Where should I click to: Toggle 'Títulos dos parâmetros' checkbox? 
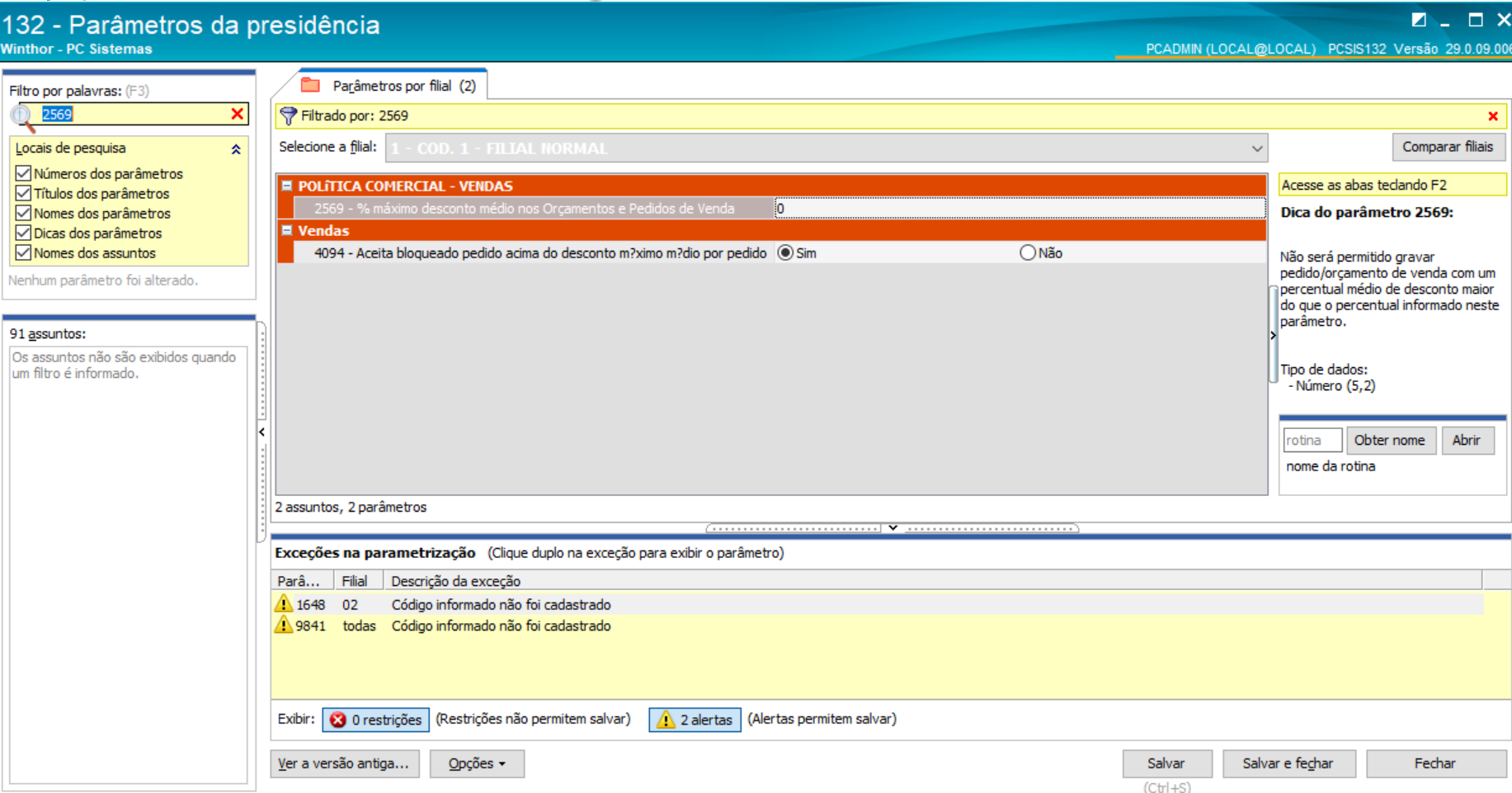(x=23, y=193)
